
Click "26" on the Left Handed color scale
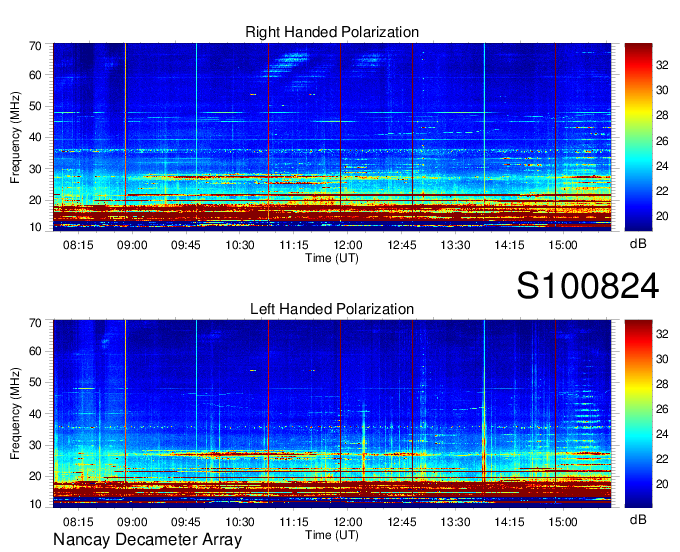662,409
